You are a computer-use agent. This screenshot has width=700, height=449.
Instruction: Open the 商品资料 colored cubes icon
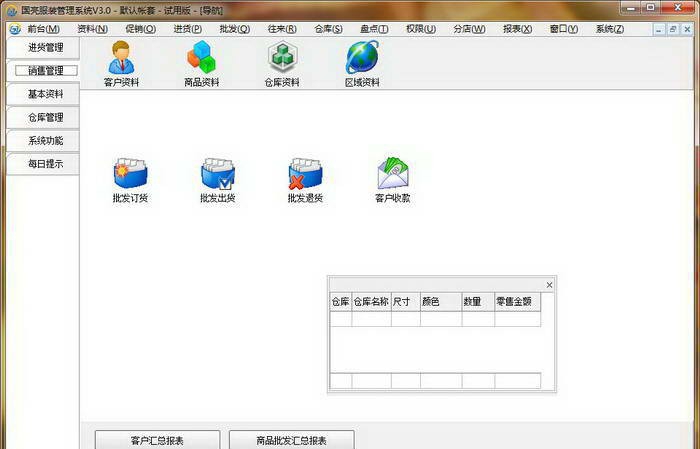coord(201,64)
